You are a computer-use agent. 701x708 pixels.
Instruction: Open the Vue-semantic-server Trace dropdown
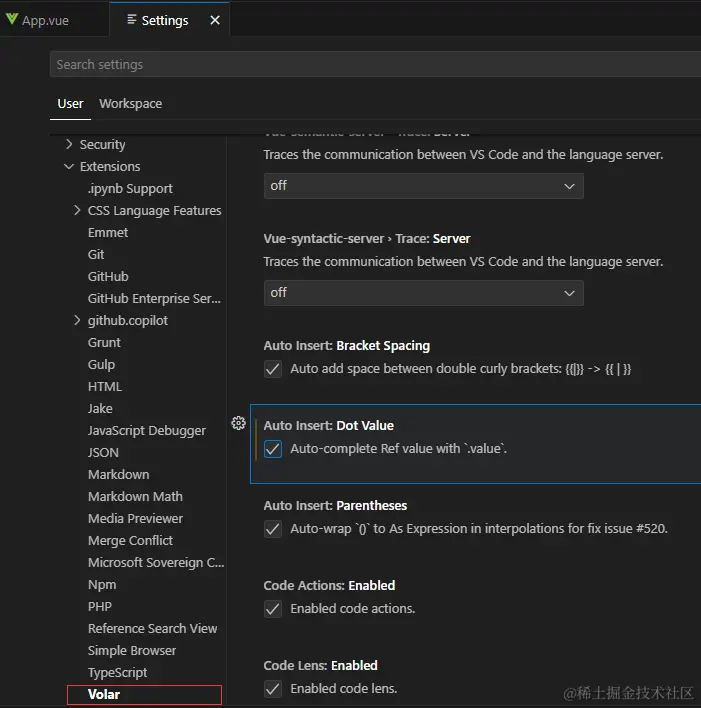(x=423, y=186)
